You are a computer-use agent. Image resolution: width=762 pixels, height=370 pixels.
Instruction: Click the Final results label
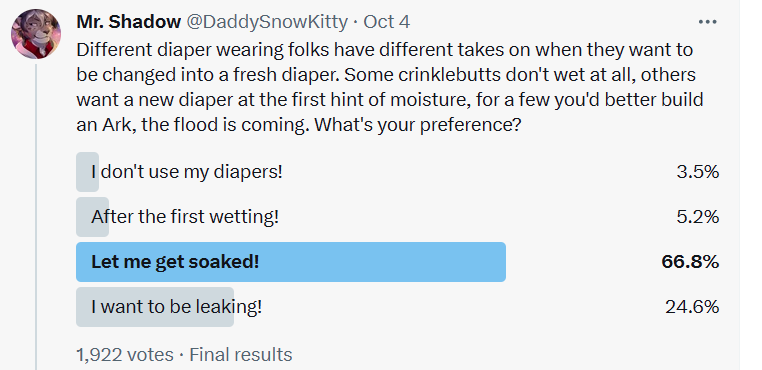pos(241,354)
